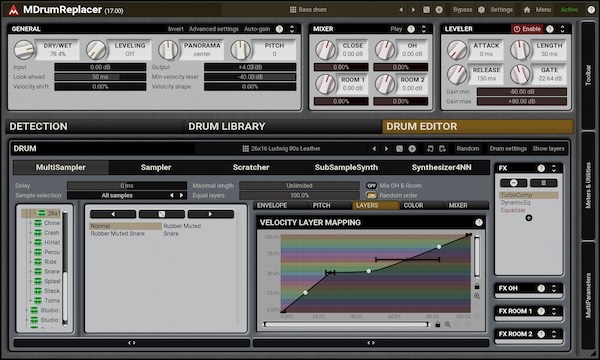Click the Look-ahead 50 ms slider

100,77
